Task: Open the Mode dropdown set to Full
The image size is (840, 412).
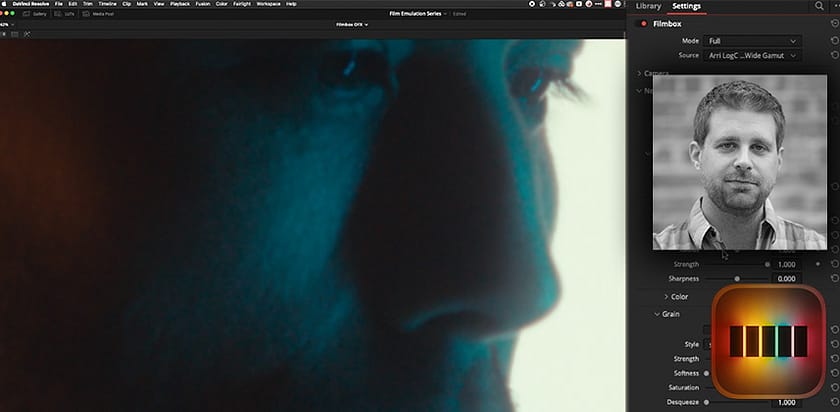Action: [x=752, y=41]
